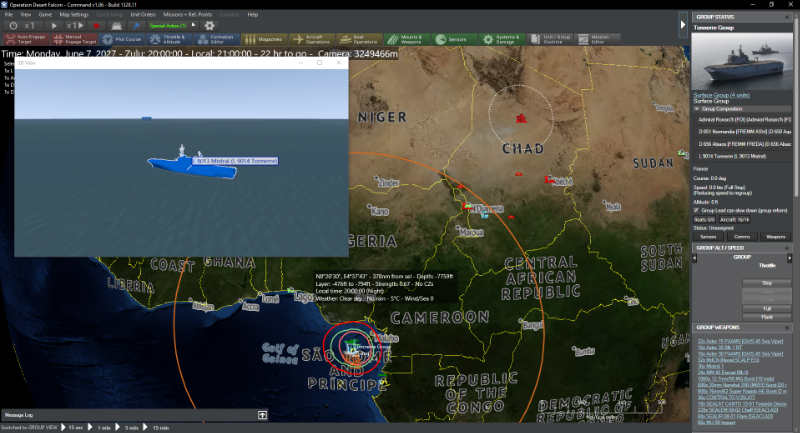Collapse the Group Weapons panel
The image size is (800, 433).
click(x=786, y=327)
